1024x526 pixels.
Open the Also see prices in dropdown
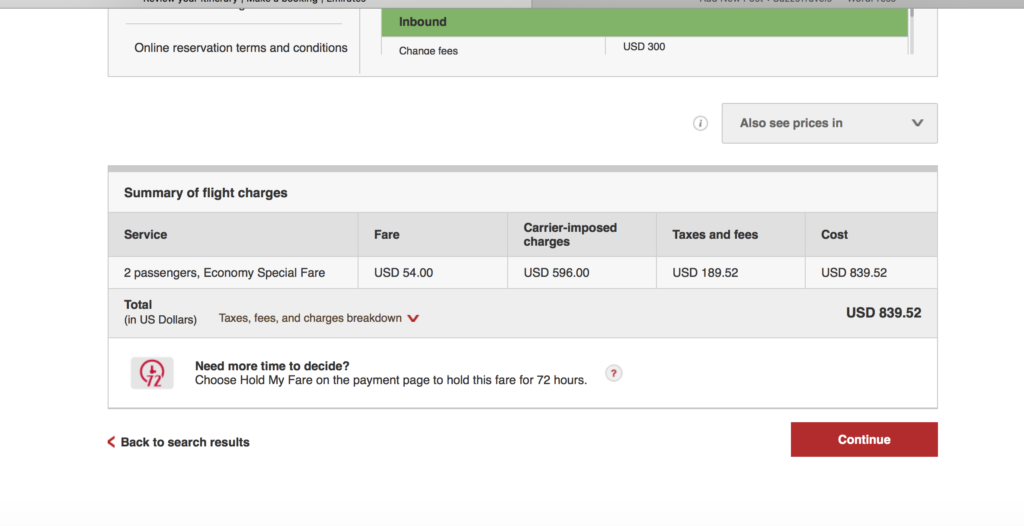[829, 123]
